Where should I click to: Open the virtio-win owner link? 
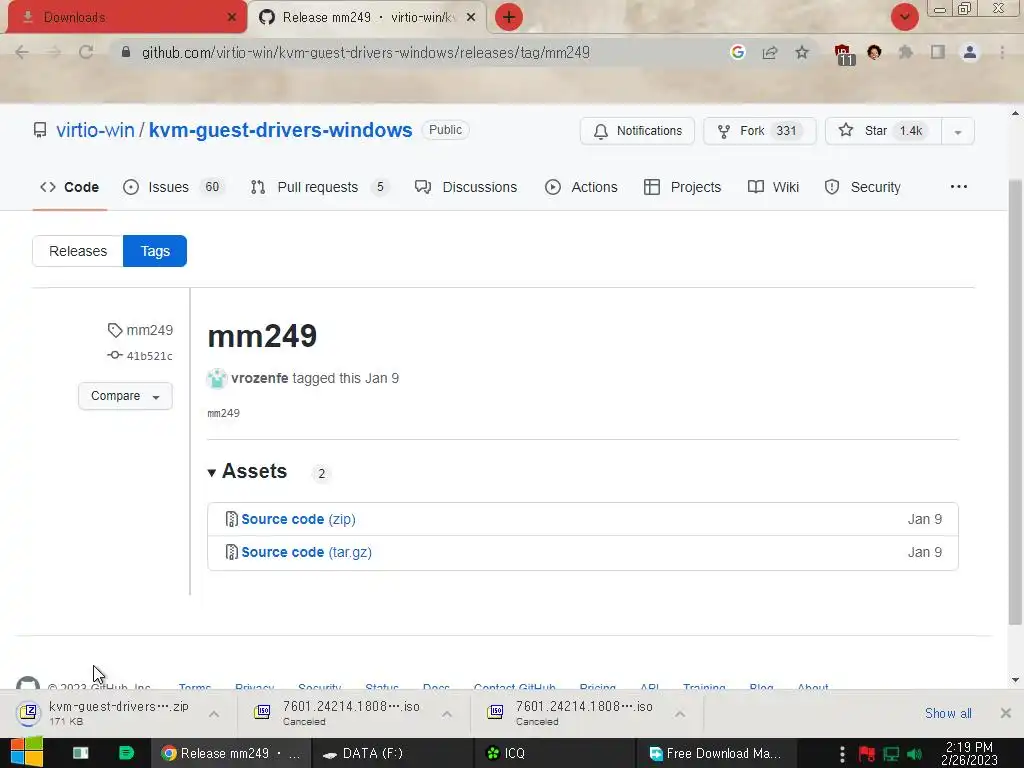click(x=95, y=130)
